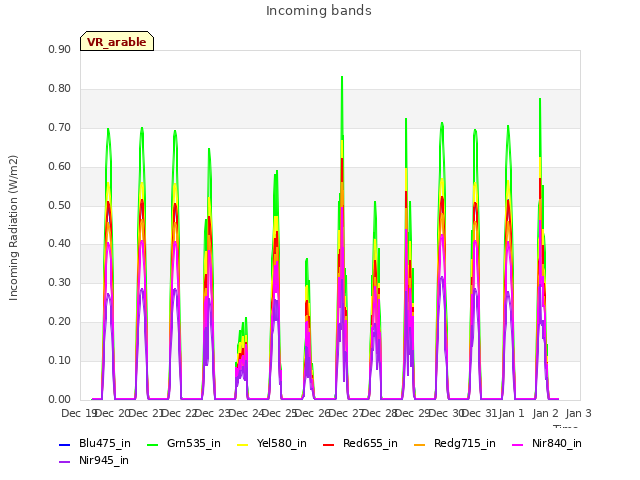
Task: Click the 0.70 y-axis tick label
Action: (x=60, y=127)
